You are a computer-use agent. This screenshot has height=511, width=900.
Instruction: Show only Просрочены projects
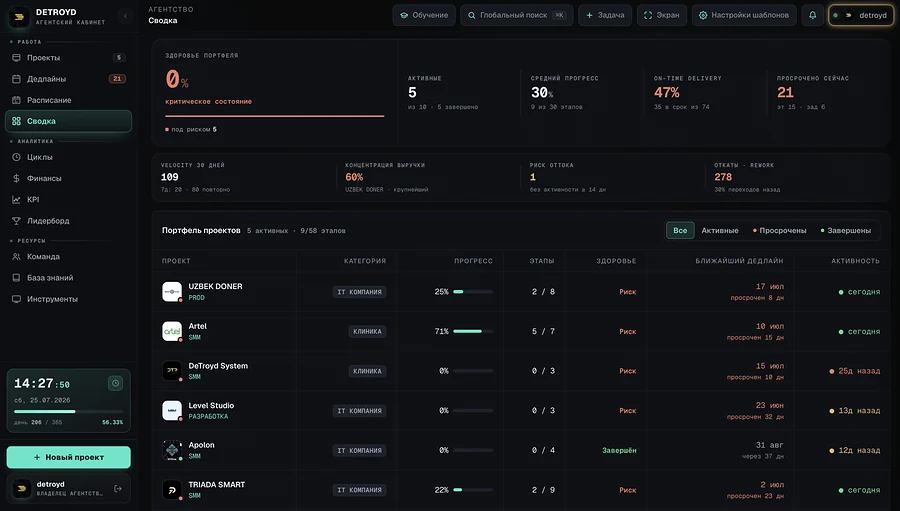[779, 230]
